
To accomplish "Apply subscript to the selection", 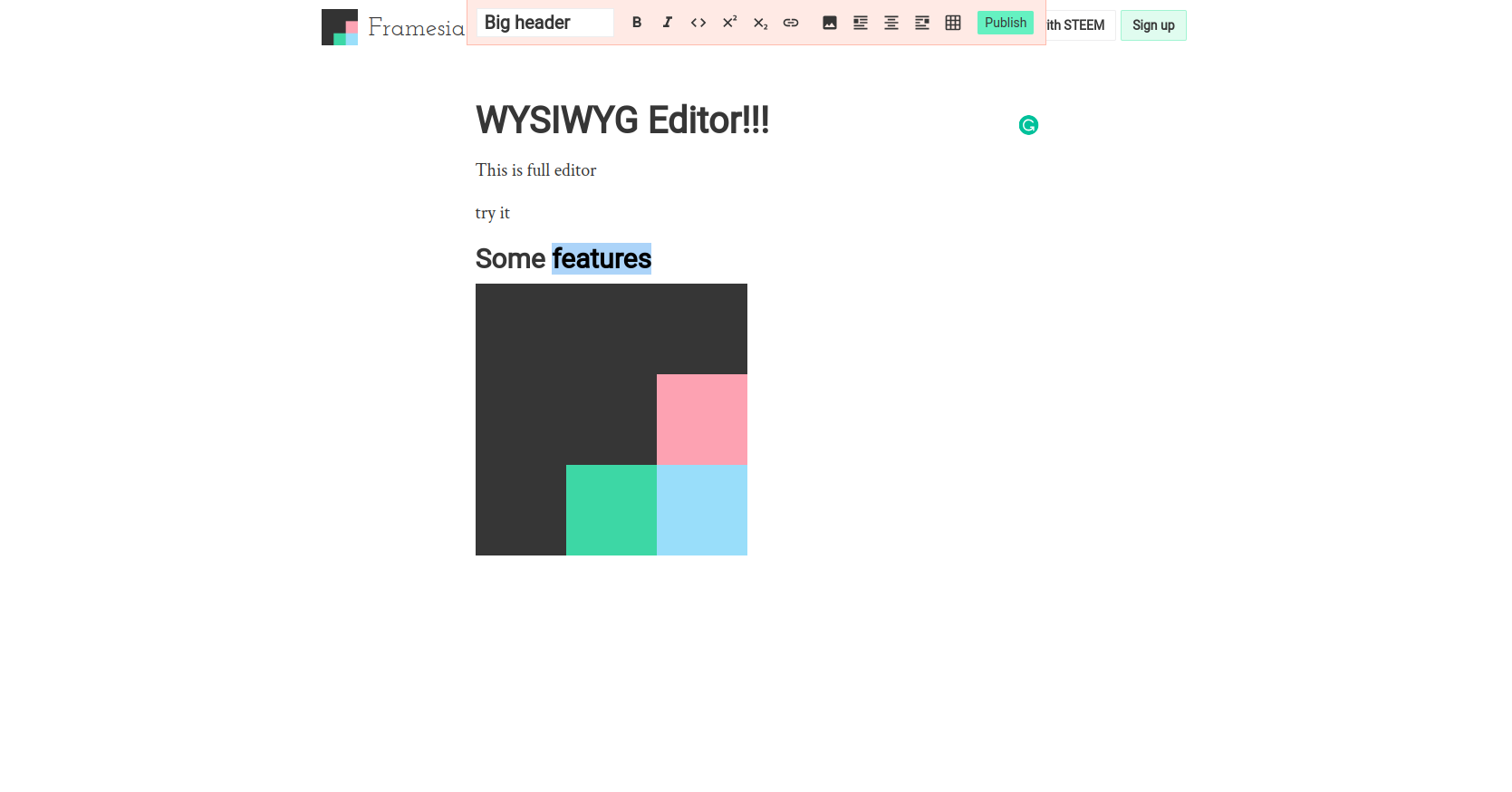I will coord(760,23).
